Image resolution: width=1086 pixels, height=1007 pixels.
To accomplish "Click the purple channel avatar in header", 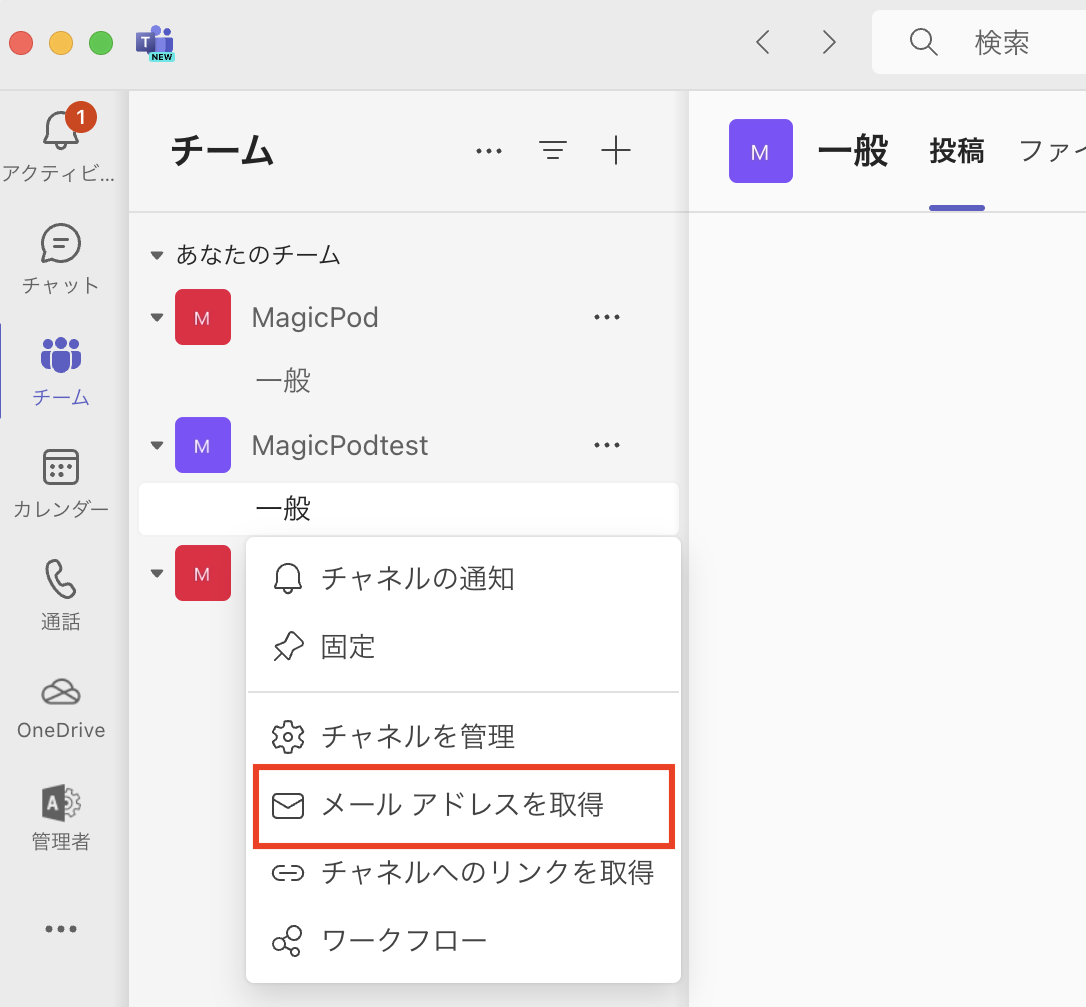I will pos(760,151).
